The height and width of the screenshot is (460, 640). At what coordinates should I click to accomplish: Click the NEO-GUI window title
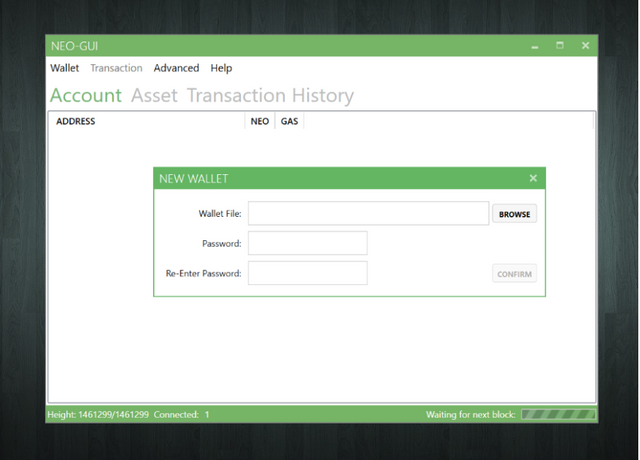click(x=74, y=46)
